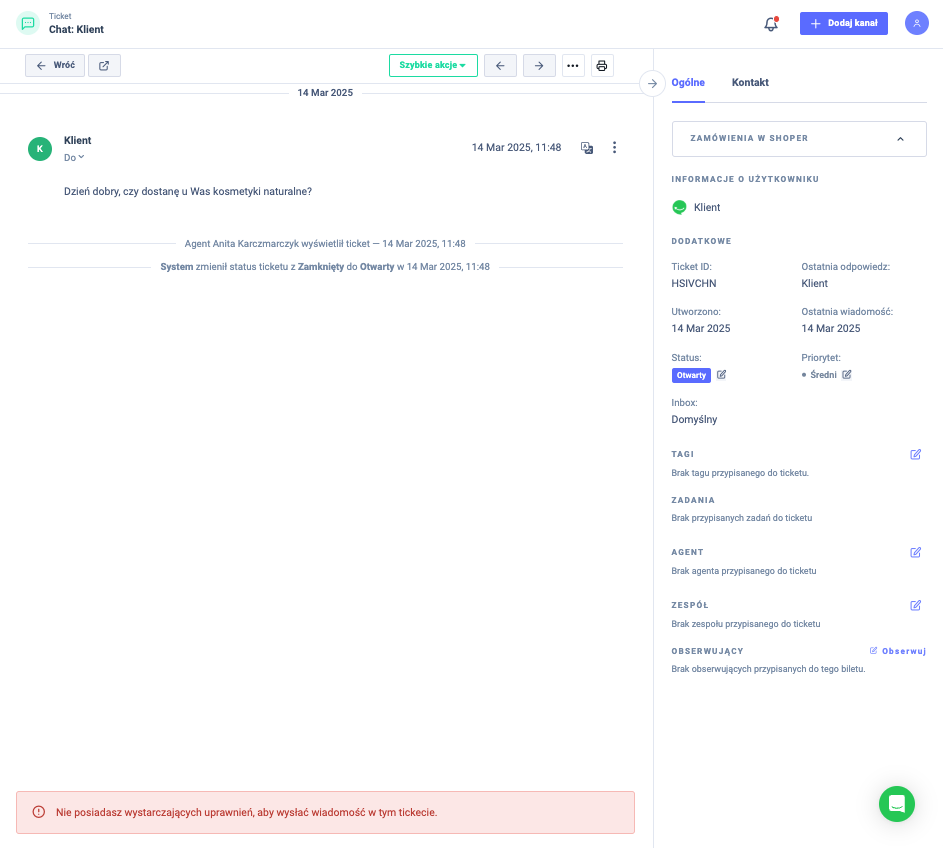Screen dimensions: 943x848
Task: Translate the client's message
Action: pyautogui.click(x=587, y=148)
